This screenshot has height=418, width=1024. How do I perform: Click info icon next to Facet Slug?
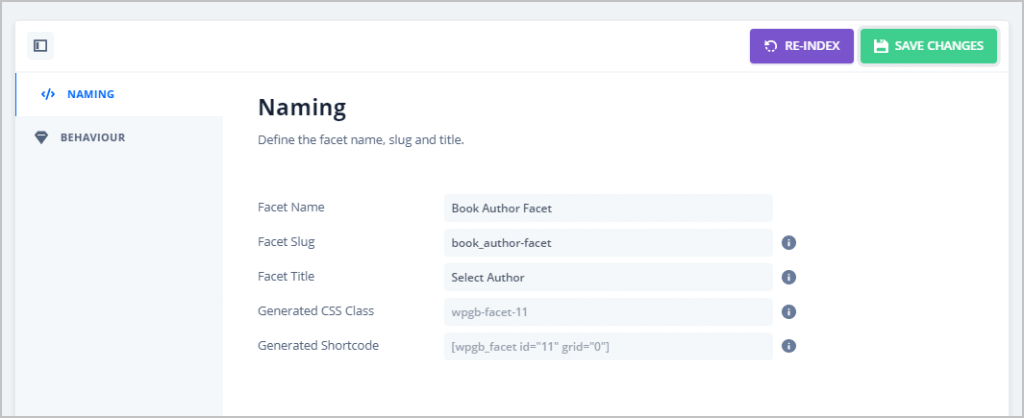[789, 243]
